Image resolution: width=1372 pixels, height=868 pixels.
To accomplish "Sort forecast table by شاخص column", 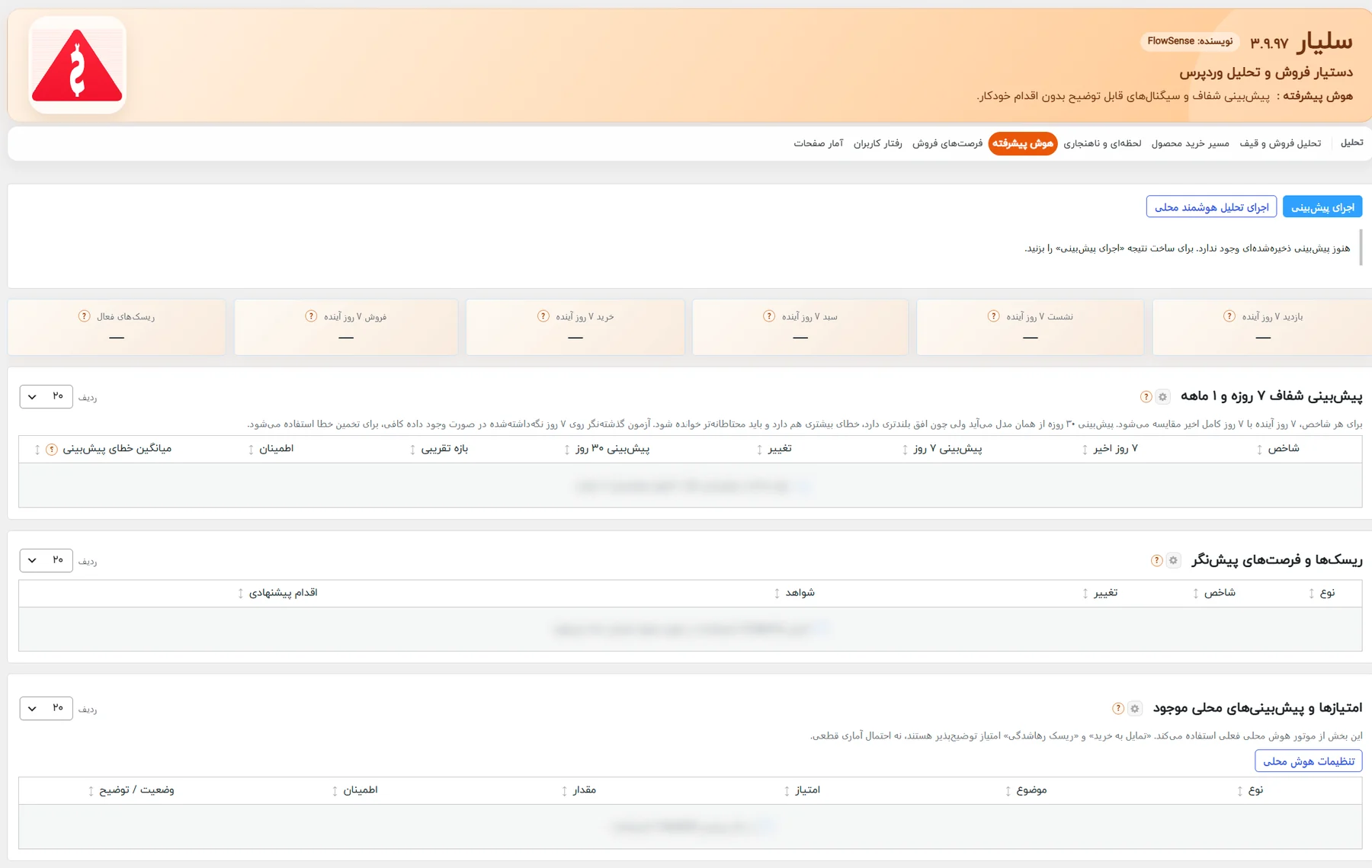I will [1259, 449].
